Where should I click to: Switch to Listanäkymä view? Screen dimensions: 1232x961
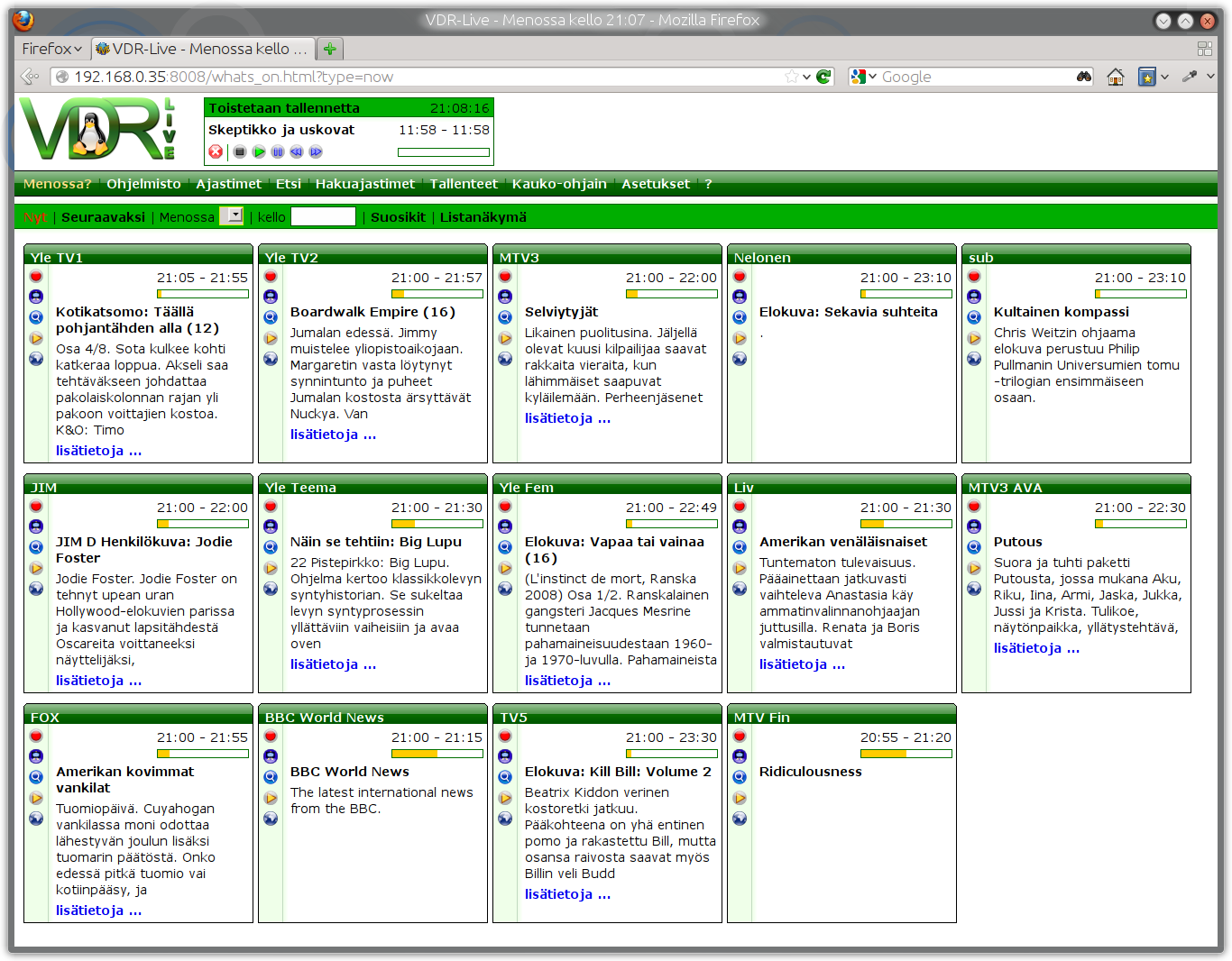[483, 217]
